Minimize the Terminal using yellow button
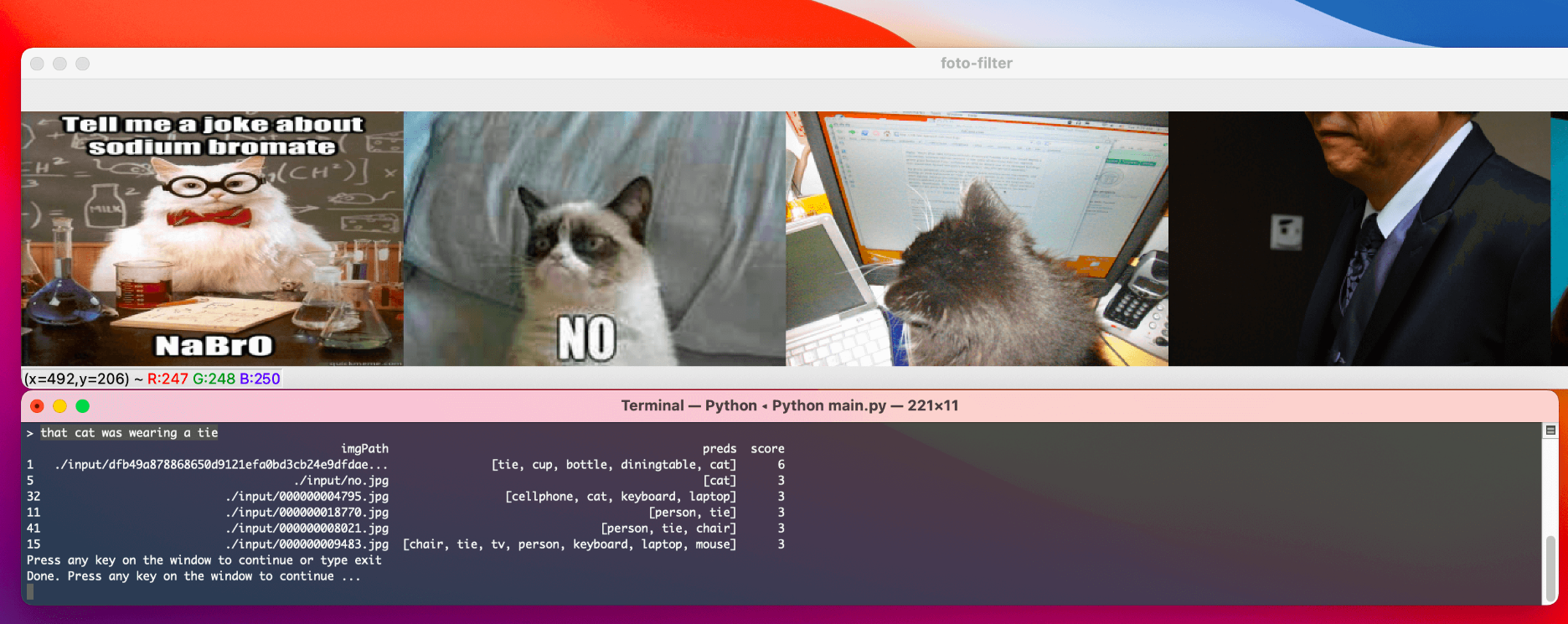 [x=59, y=406]
